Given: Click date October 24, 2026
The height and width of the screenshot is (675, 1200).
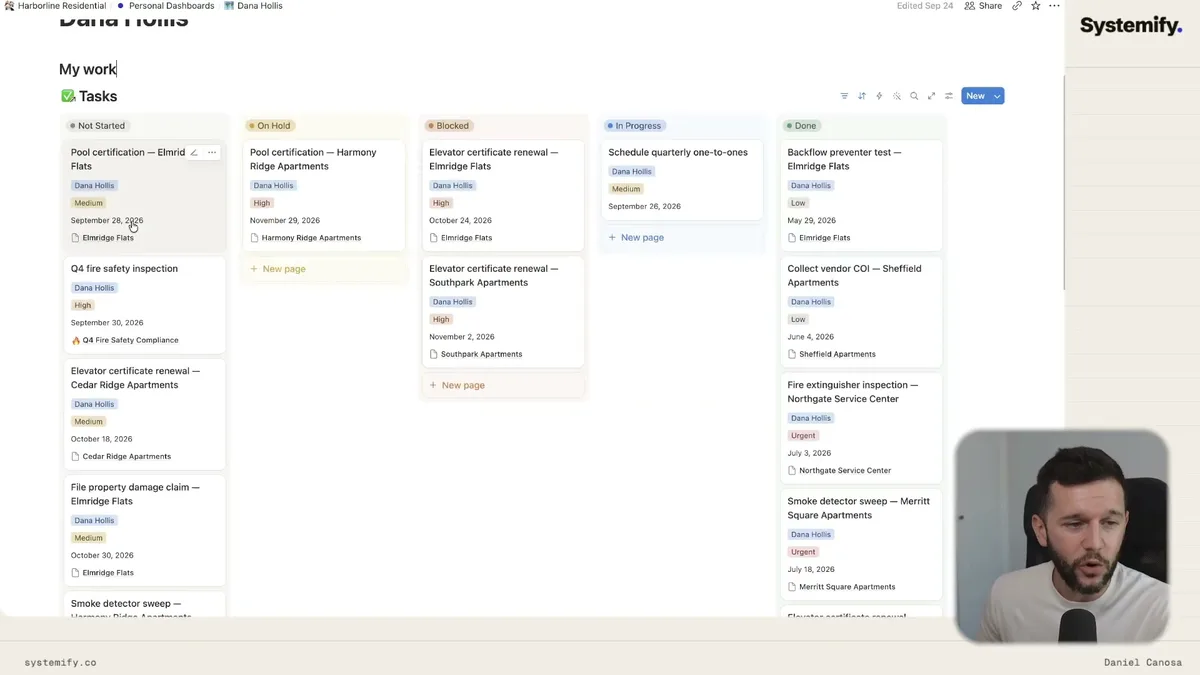Looking at the screenshot, I should point(460,220).
